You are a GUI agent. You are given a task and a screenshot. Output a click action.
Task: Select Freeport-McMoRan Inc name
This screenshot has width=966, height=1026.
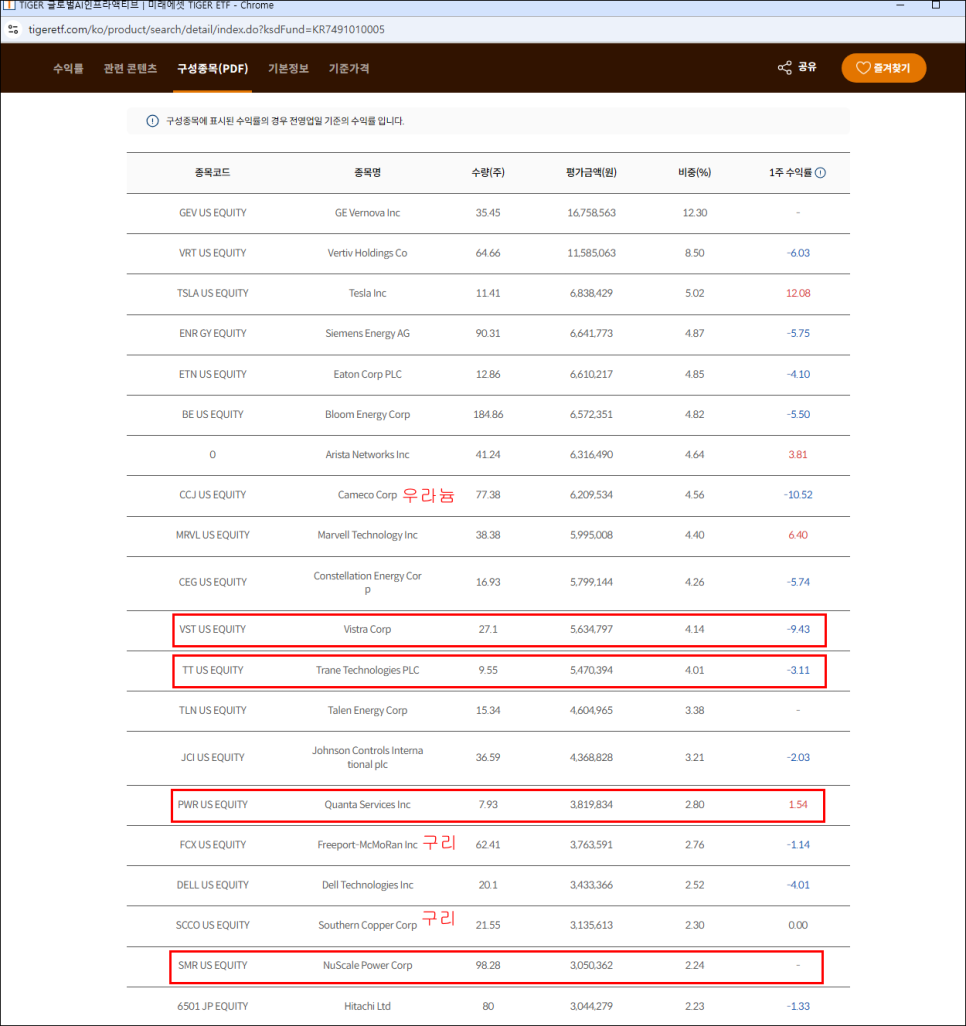[367, 845]
